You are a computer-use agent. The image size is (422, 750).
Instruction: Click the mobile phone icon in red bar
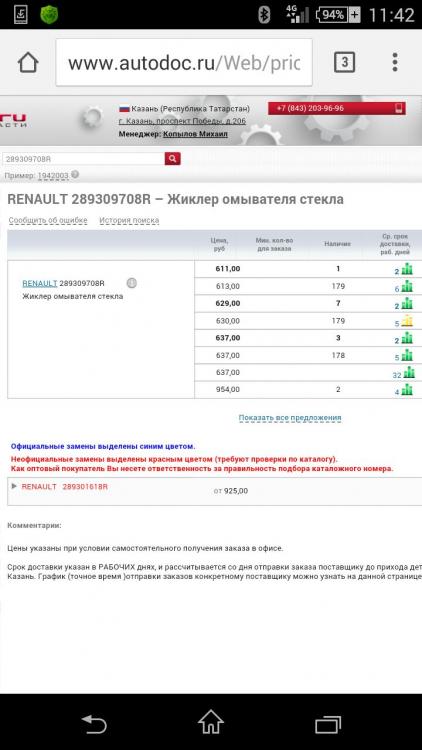coord(398,109)
